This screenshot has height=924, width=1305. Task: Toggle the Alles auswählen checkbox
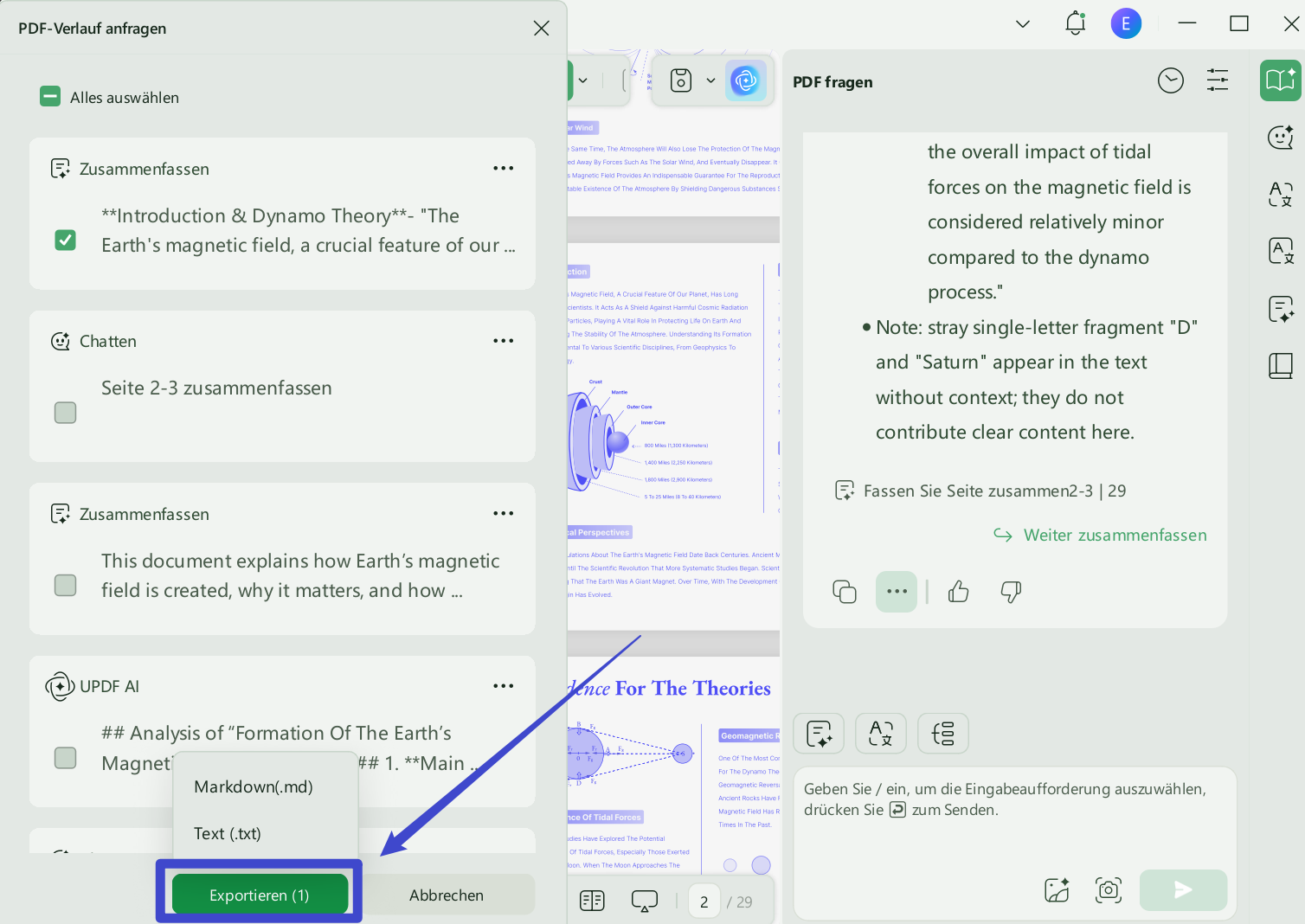click(49, 96)
